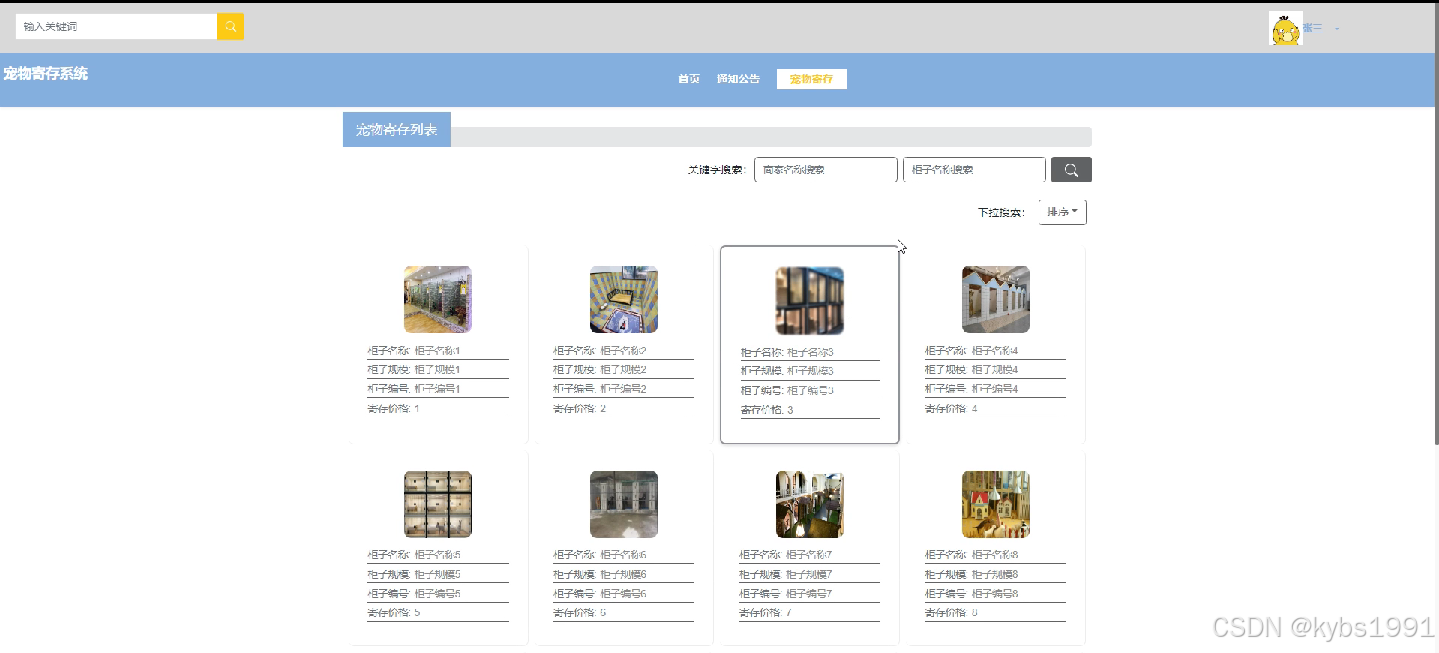
Task: Open the thumbnail image of 柜子名称4
Action: tap(996, 299)
